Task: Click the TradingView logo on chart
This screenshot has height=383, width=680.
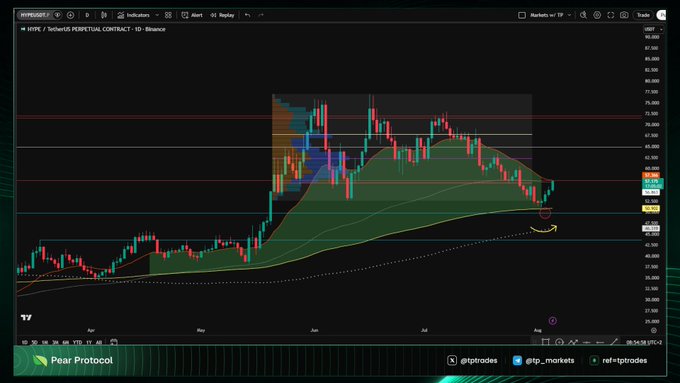Action: tap(26, 318)
